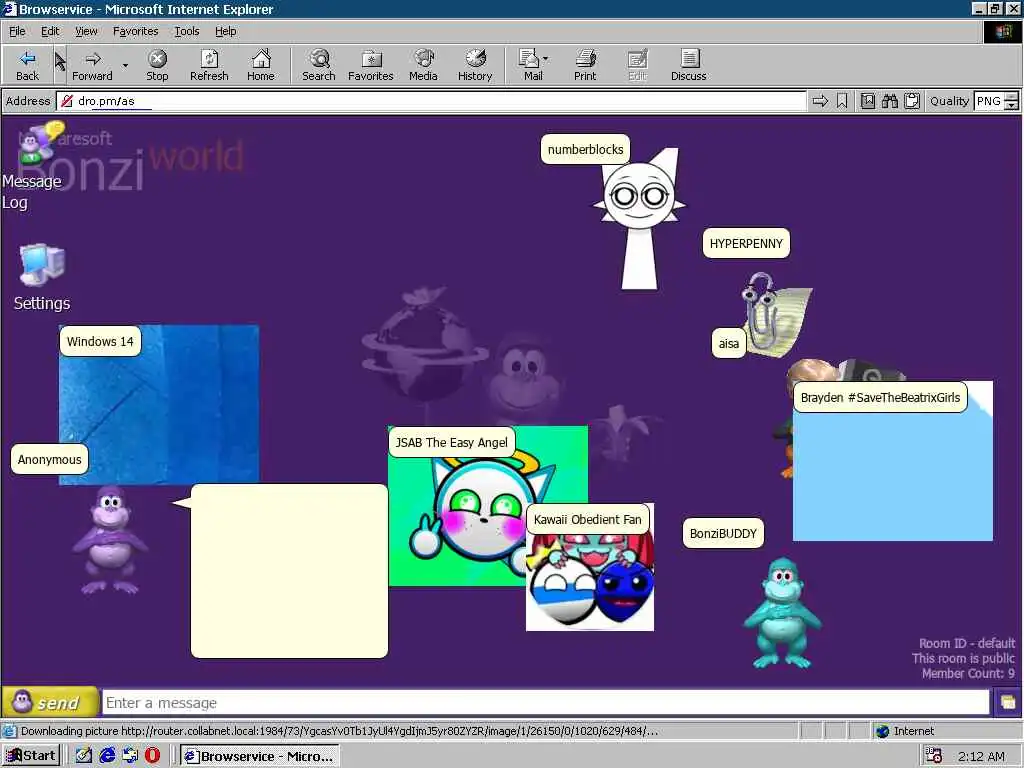
Task: Open the View menu
Action: [86, 31]
